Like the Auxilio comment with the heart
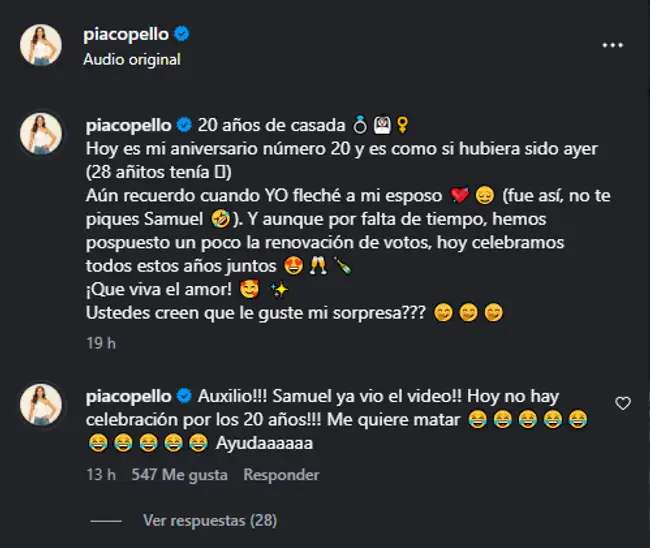Viewport: 650px width, 548px height. click(623, 403)
